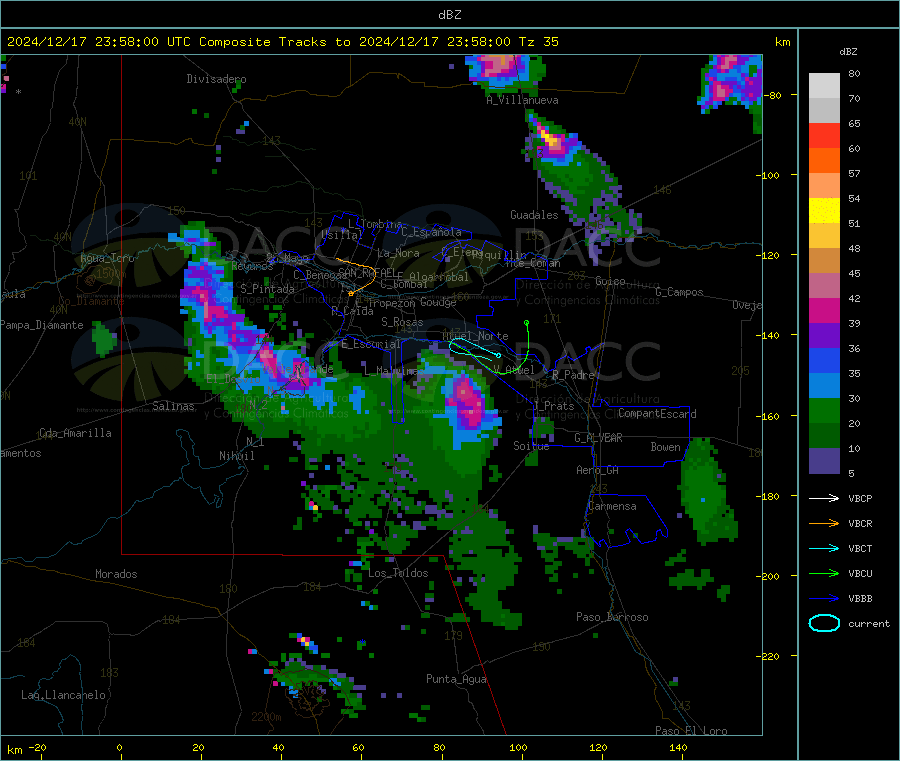
Task: Click the -220 km vertical axis tick label
Action: 768,656
